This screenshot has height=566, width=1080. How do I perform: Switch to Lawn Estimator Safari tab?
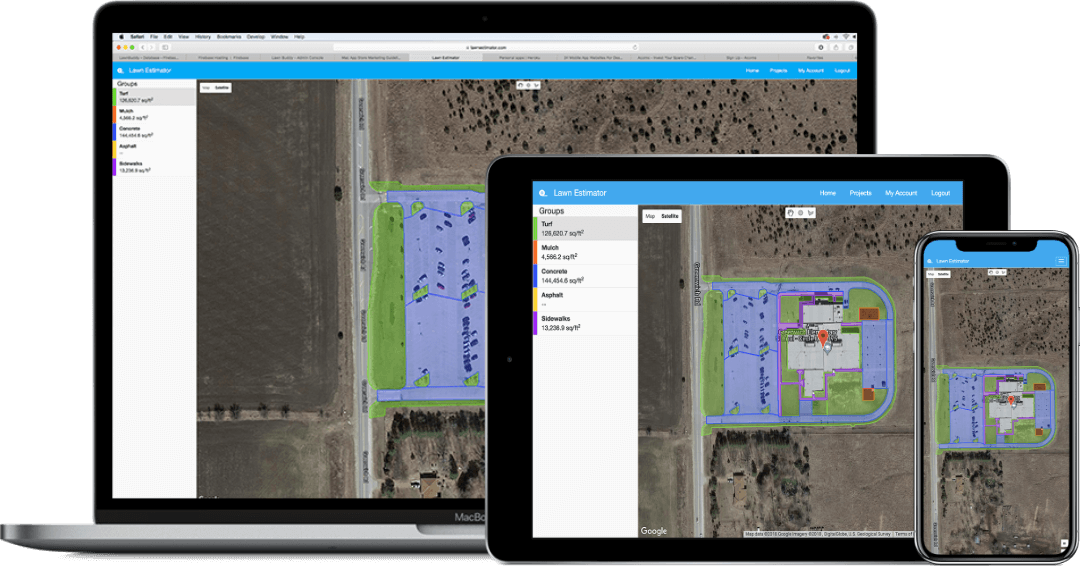[446, 58]
